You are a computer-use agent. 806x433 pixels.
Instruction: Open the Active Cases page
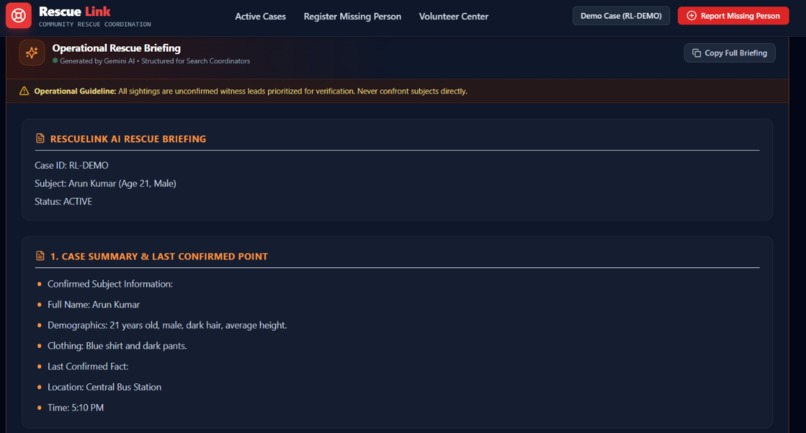point(260,16)
